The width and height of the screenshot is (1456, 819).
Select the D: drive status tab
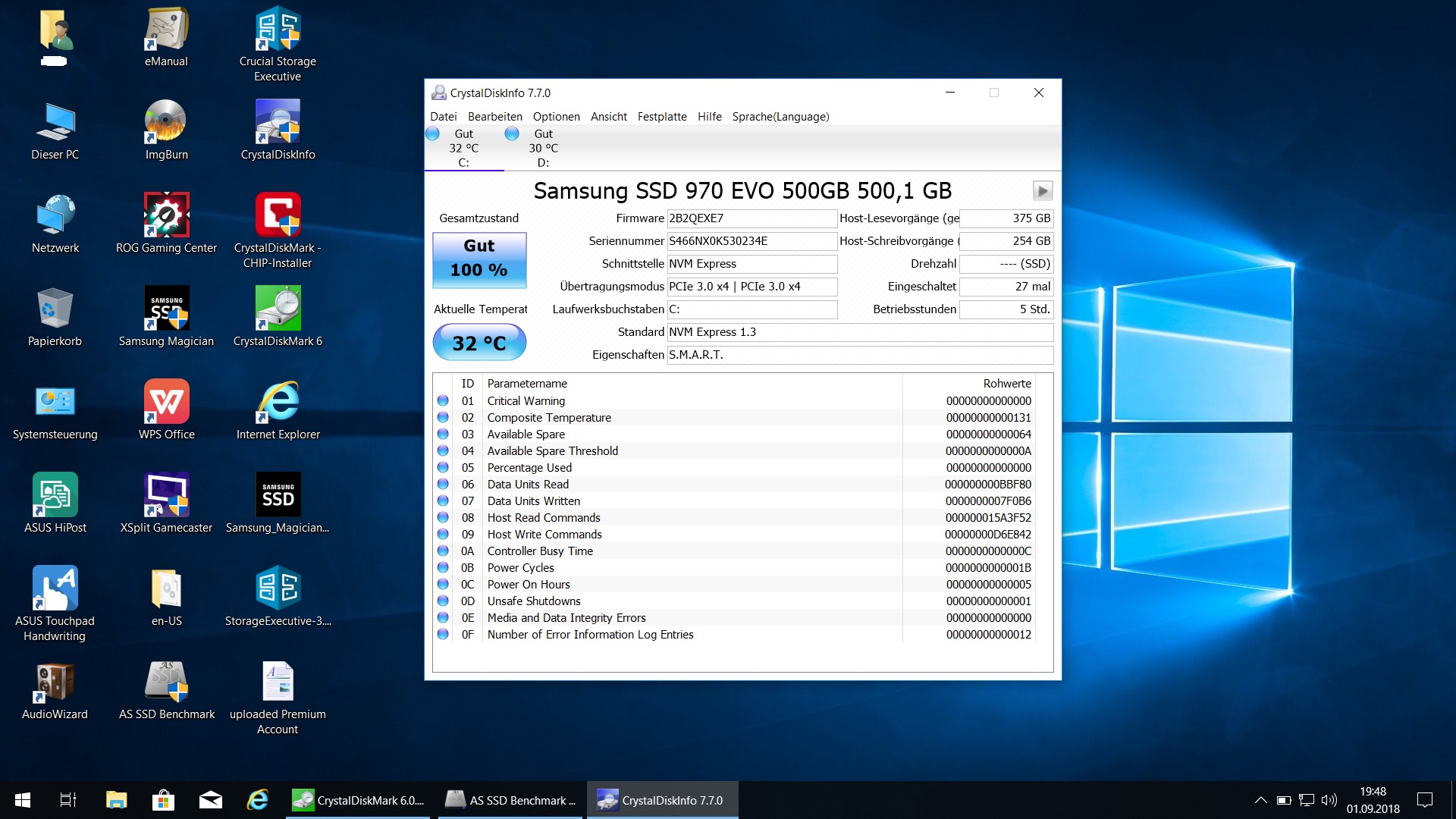click(x=543, y=148)
